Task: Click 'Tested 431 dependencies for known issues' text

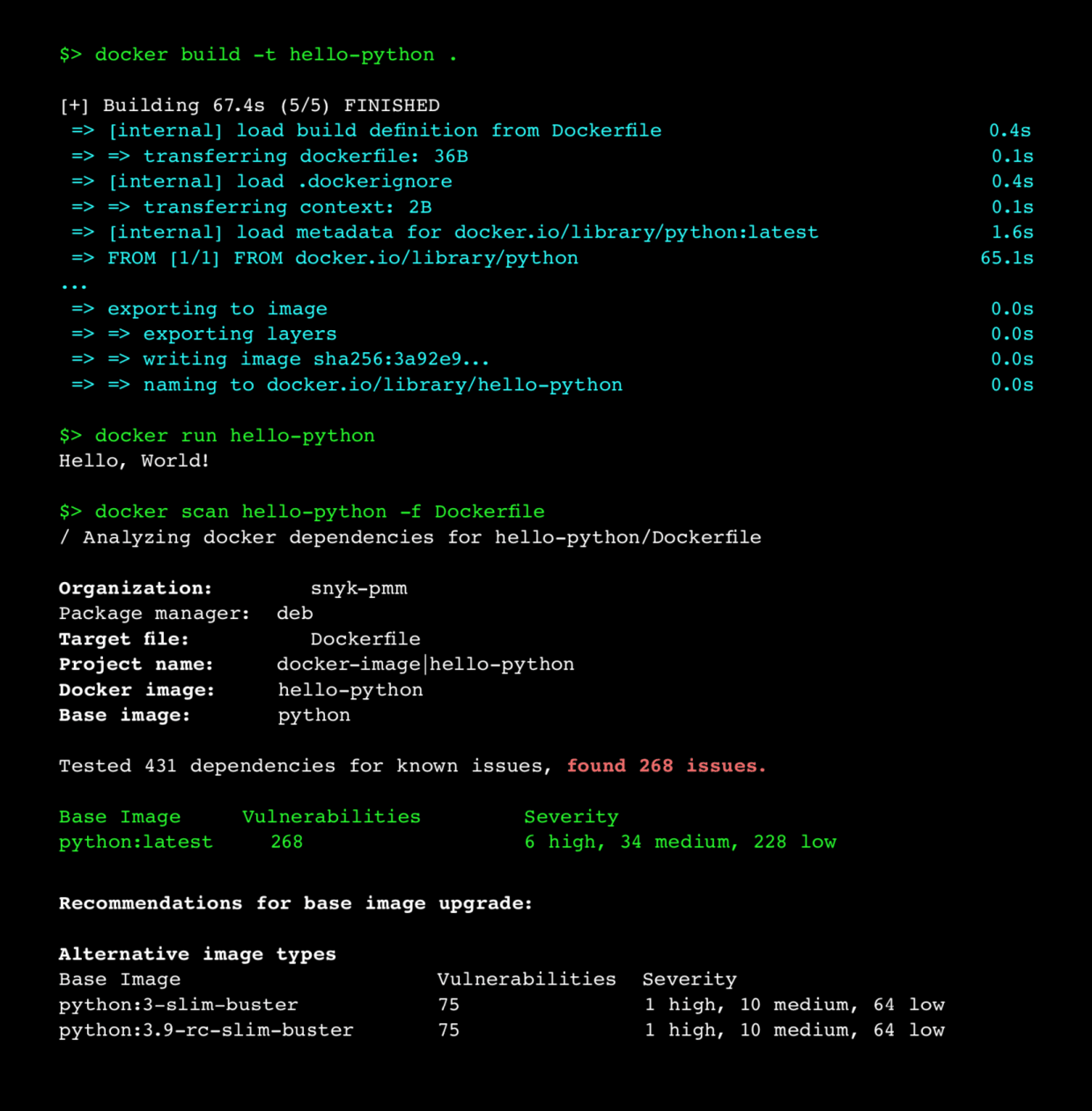Action: pos(305,766)
